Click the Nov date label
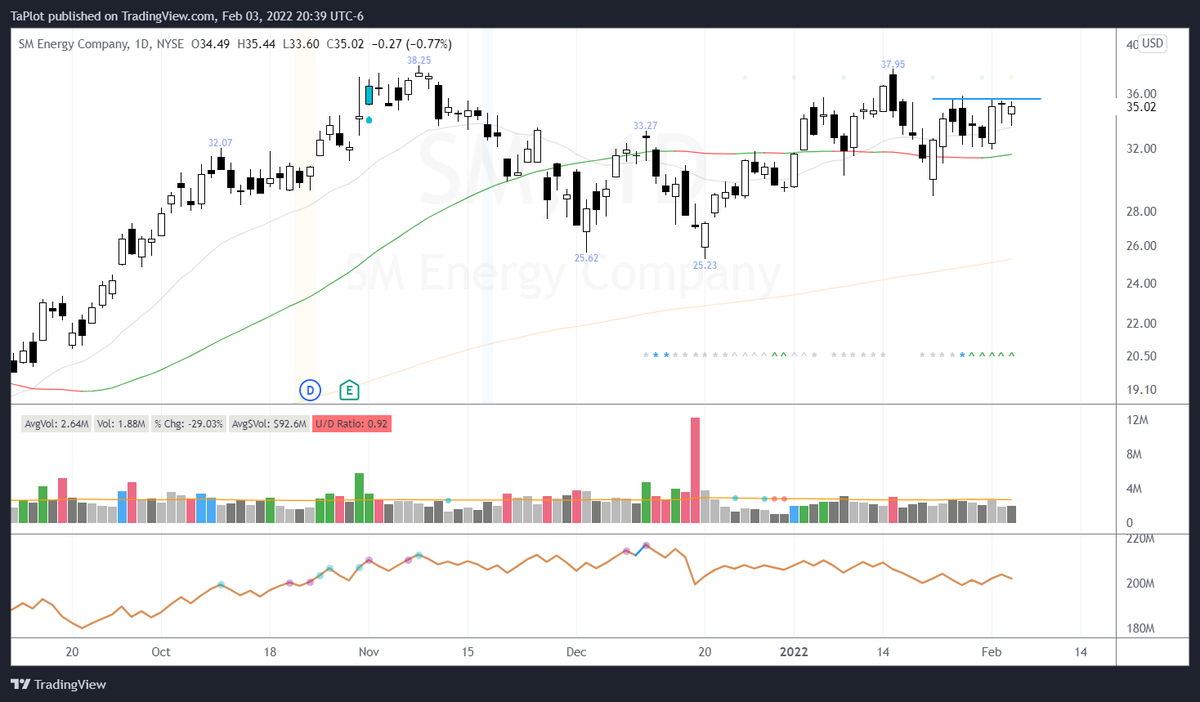Screen dimensions: 1200x702 pyautogui.click(x=369, y=651)
